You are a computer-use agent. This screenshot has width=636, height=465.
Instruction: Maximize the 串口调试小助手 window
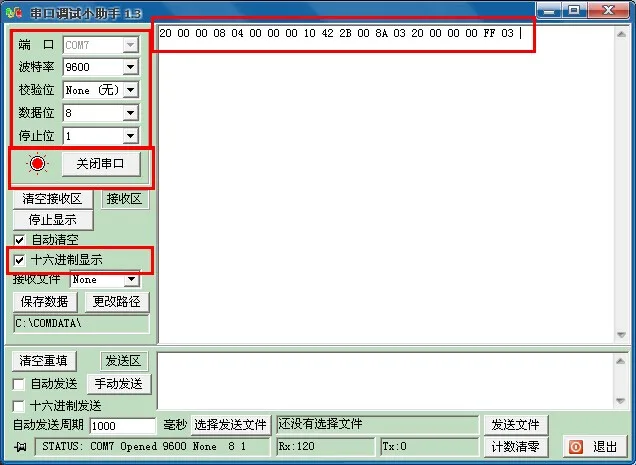point(574,11)
